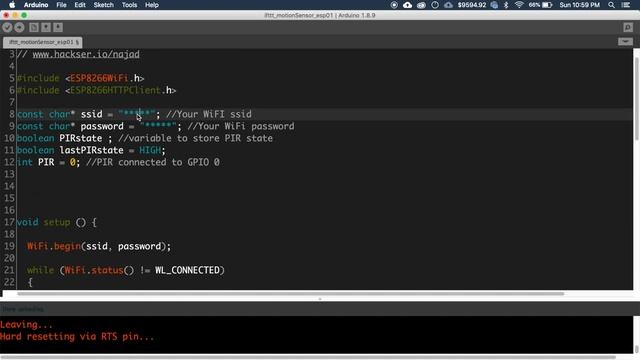Click the Sun 10:59 PM clock

click(580, 5)
